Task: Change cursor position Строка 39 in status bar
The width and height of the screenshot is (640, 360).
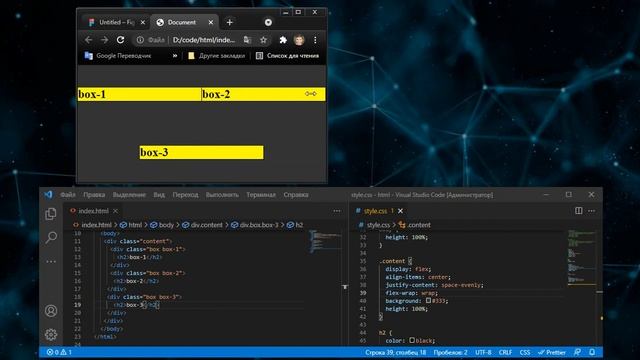Action: [x=396, y=352]
